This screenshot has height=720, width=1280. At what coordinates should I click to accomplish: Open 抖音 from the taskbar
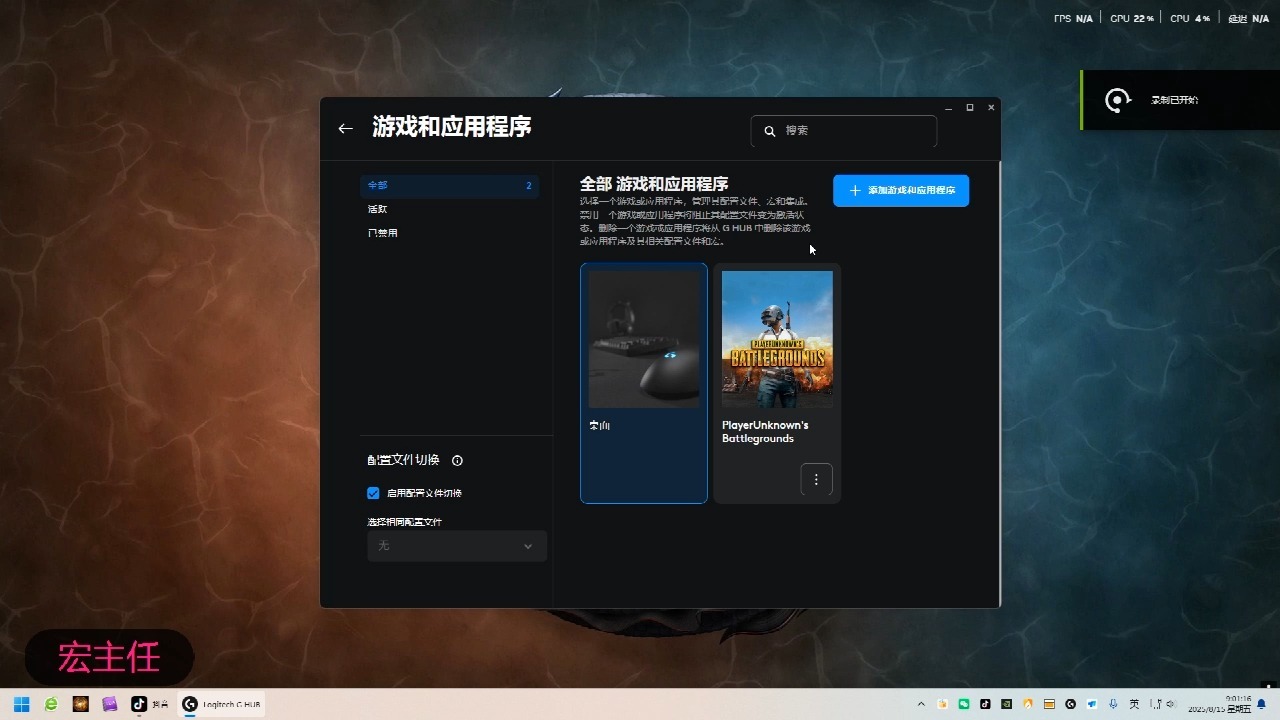click(139, 703)
